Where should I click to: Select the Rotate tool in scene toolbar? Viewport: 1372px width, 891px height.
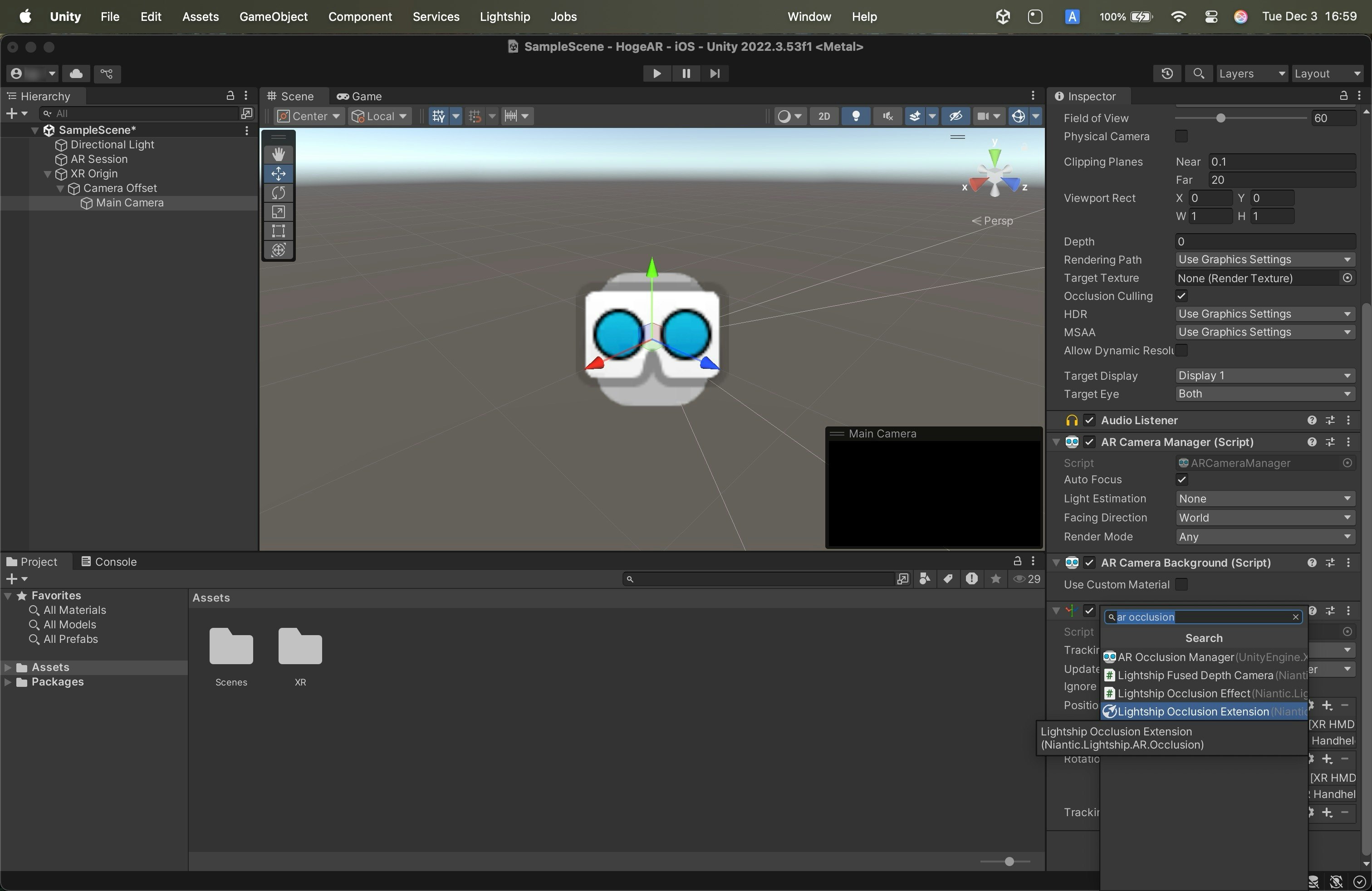coord(279,192)
